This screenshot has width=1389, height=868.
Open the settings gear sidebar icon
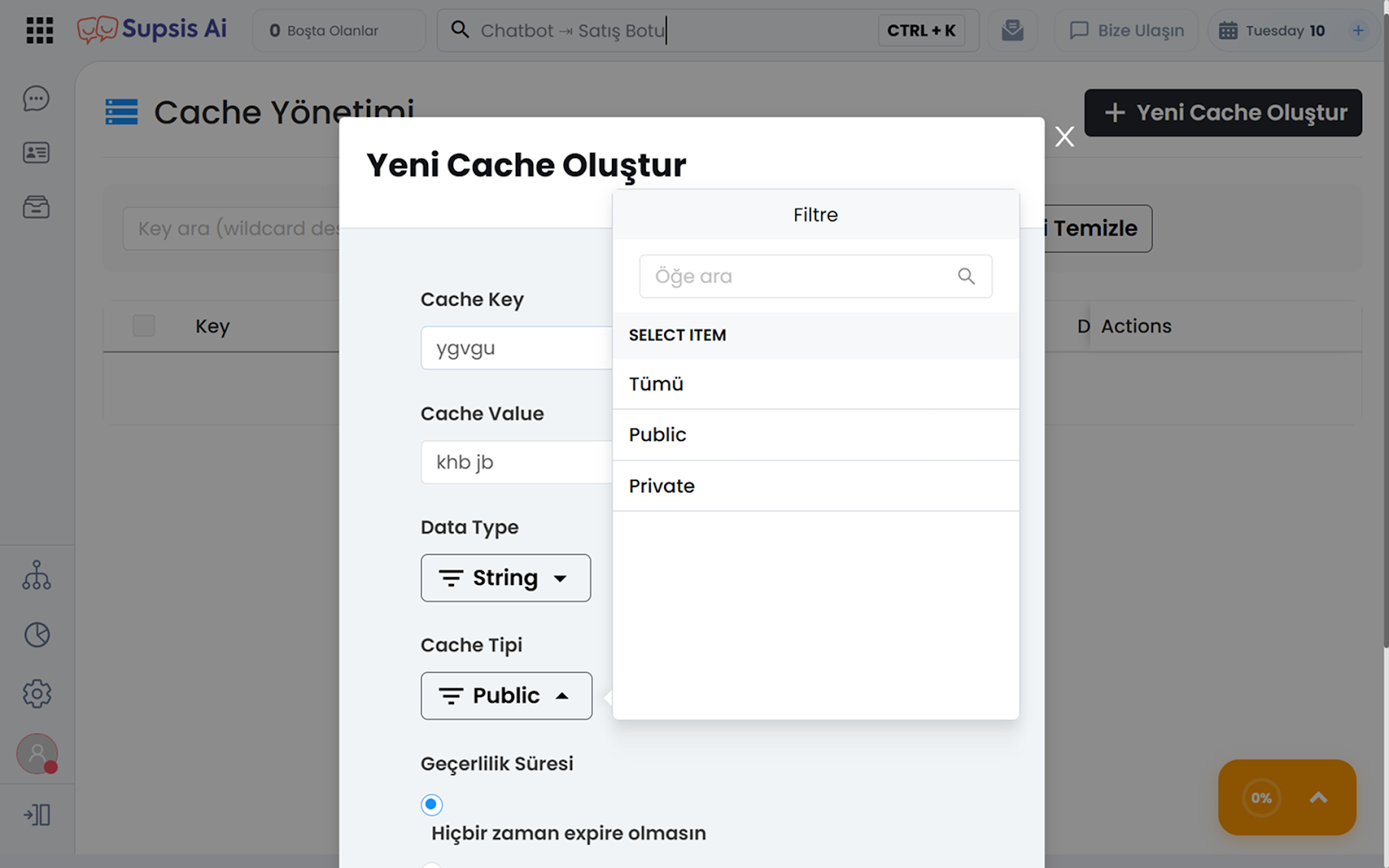36,694
